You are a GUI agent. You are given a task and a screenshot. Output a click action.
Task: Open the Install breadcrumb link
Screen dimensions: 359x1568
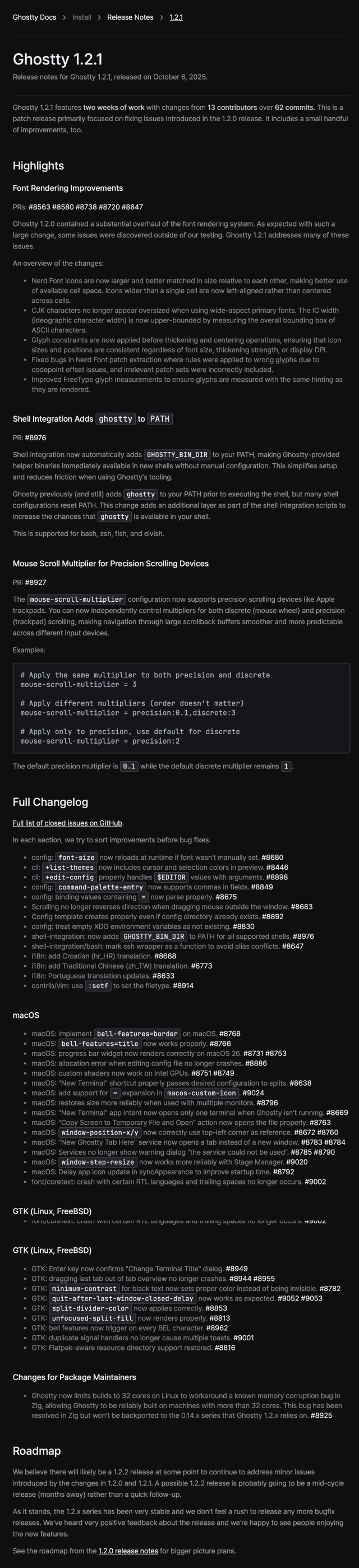81,17
